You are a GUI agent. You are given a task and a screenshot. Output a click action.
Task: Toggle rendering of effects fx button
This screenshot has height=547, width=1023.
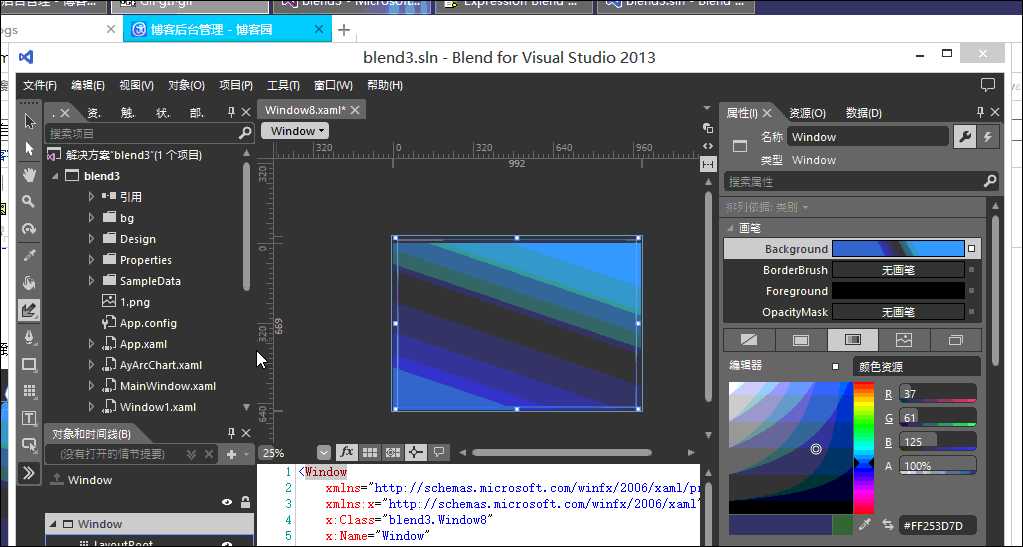click(346, 452)
